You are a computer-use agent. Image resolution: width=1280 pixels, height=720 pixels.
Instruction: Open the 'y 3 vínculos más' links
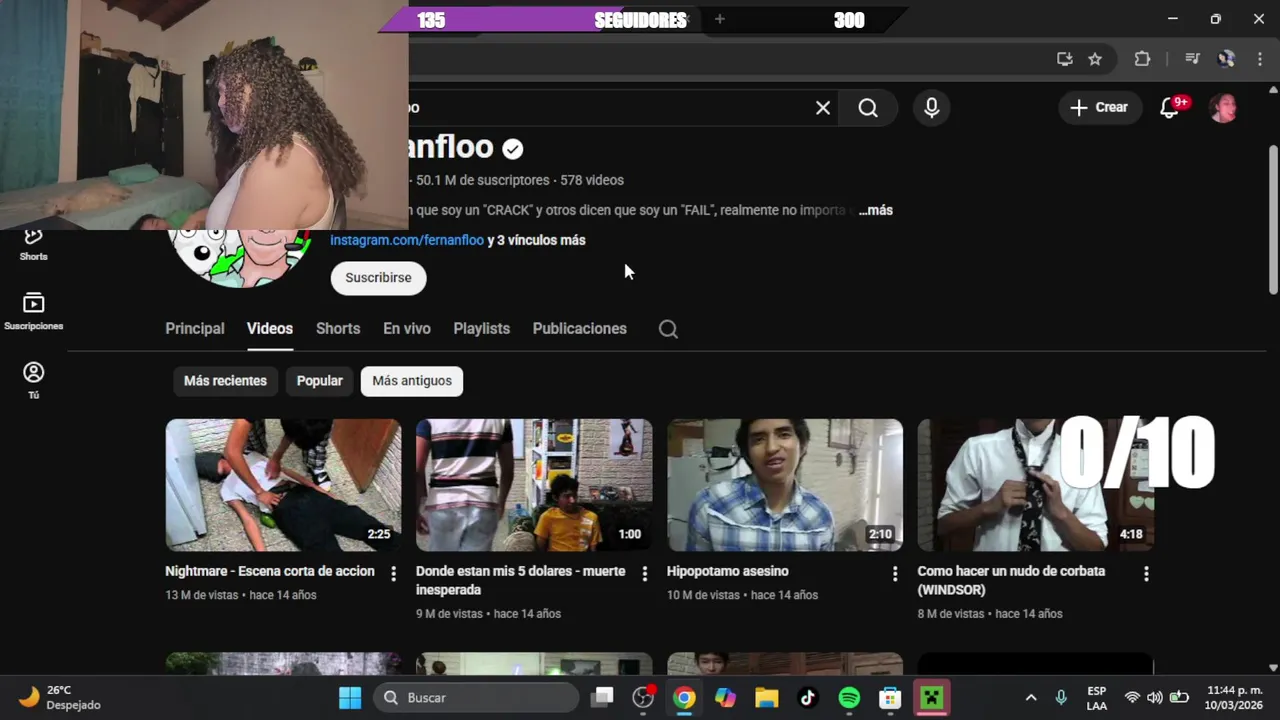pos(537,240)
